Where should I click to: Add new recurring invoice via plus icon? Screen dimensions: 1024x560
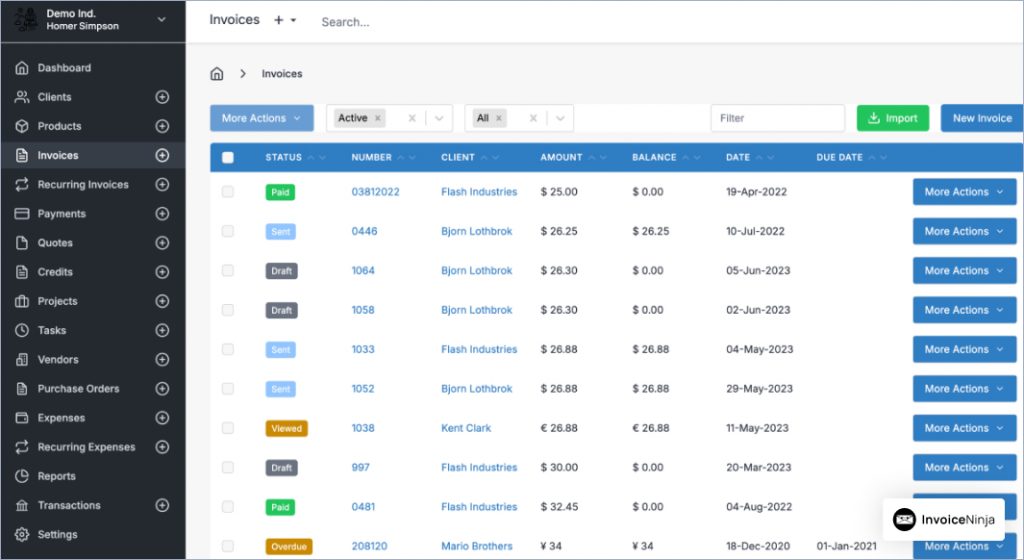[162, 185]
